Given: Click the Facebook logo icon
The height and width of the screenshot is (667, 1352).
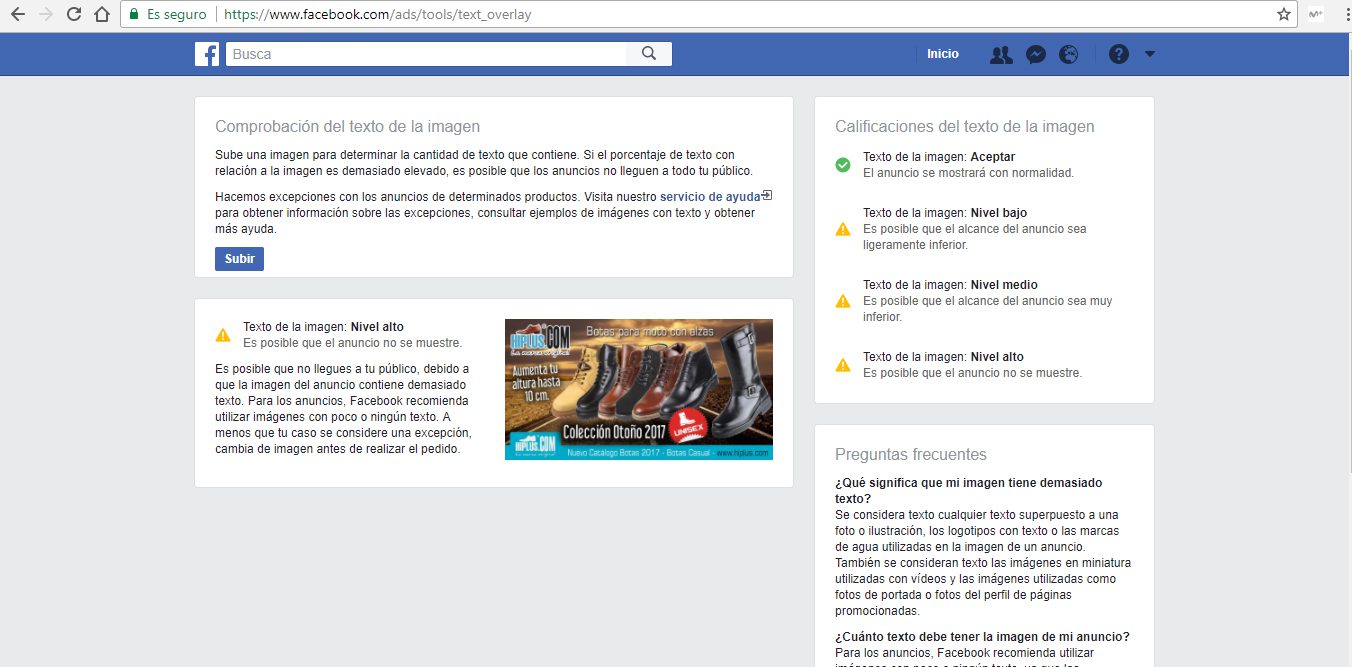Looking at the screenshot, I should pos(207,54).
